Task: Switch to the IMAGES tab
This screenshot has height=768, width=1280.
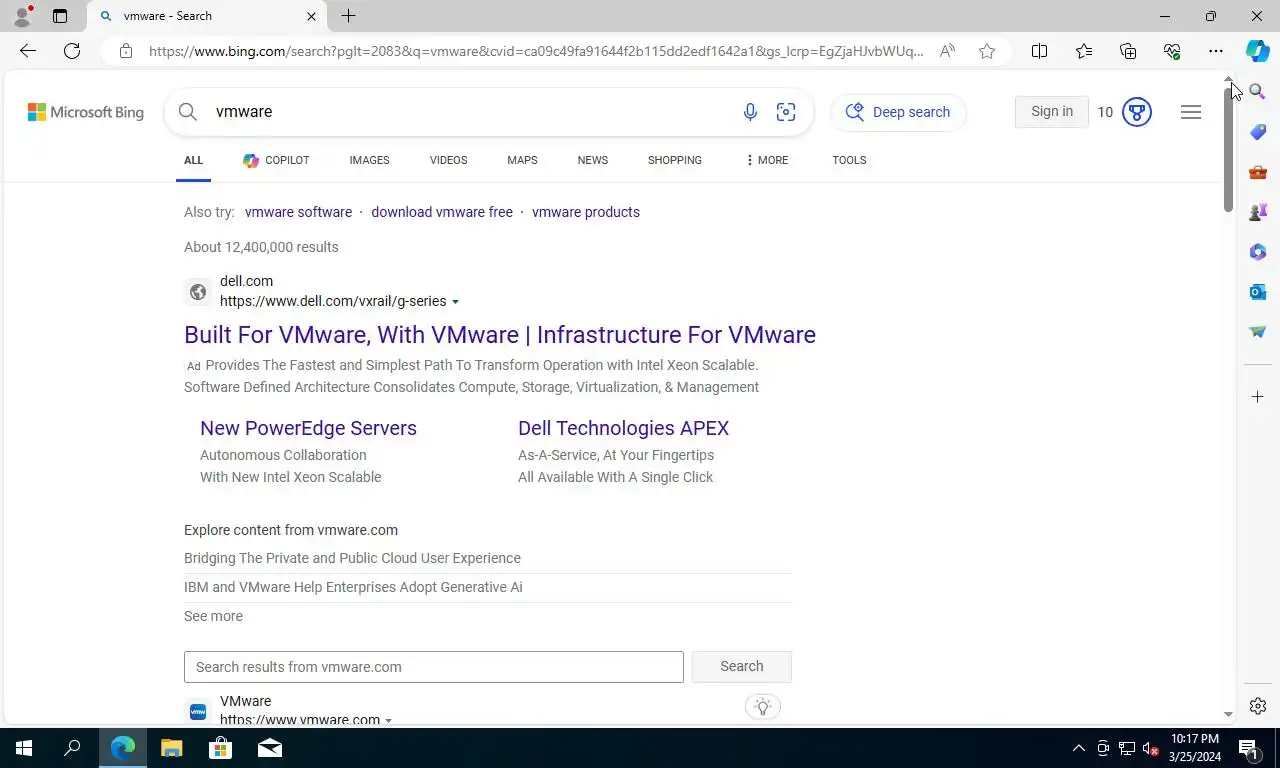Action: (369, 160)
